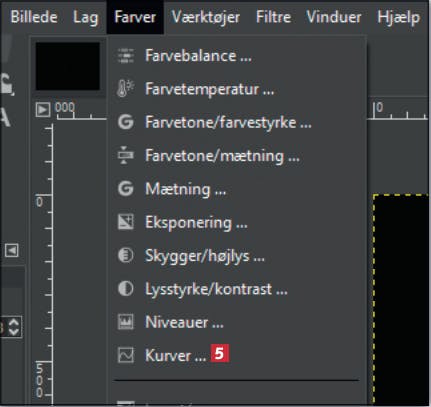Click the spinner up arrow in left panel

(14, 322)
